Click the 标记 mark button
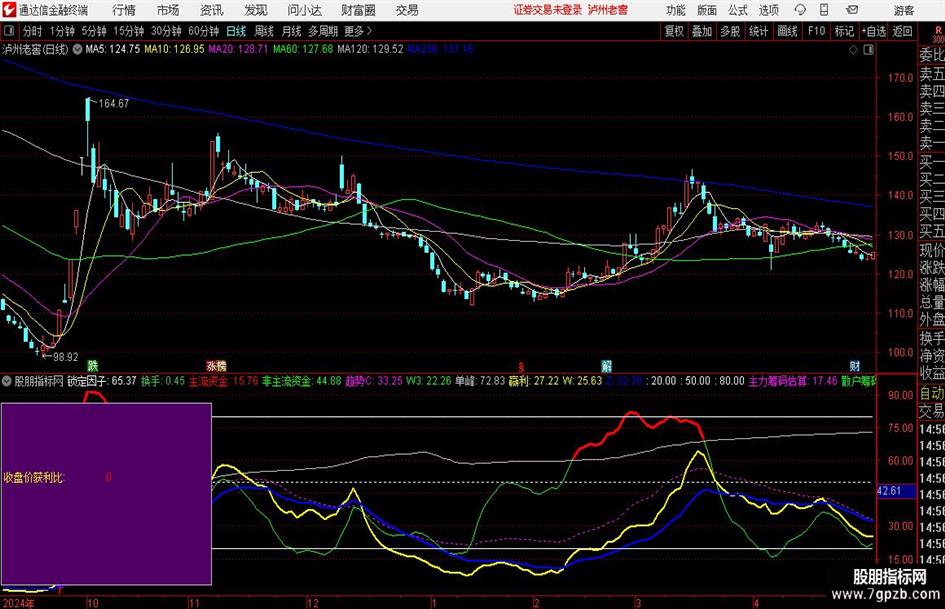The image size is (945, 609). (844, 31)
